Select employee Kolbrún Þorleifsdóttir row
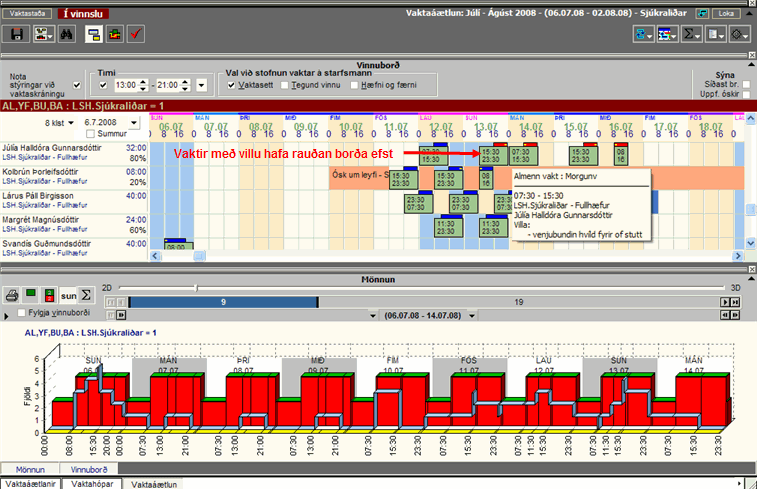Image resolution: width=757 pixels, height=489 pixels. click(x=74, y=177)
